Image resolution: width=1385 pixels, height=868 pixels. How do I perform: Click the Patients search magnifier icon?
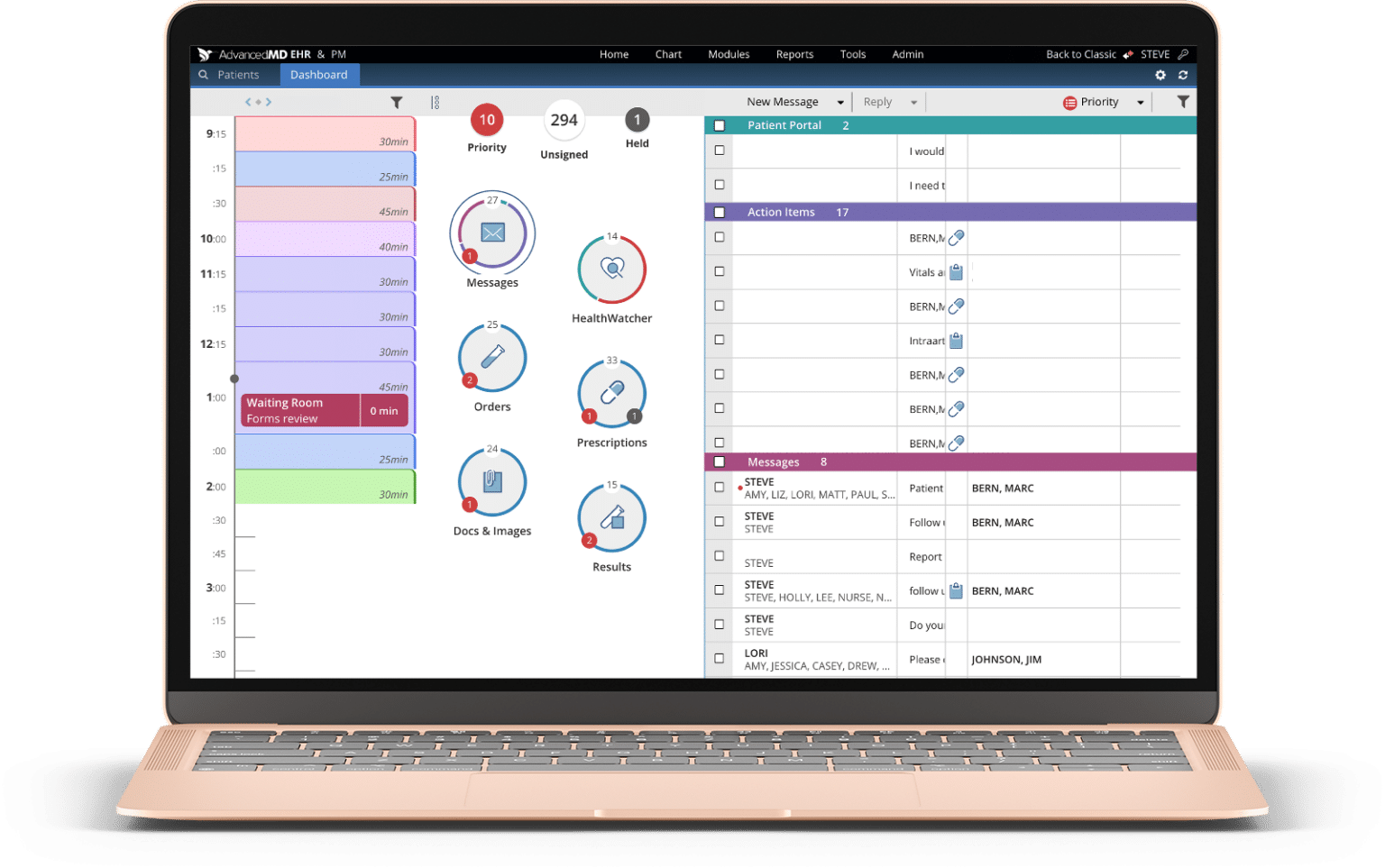click(204, 75)
